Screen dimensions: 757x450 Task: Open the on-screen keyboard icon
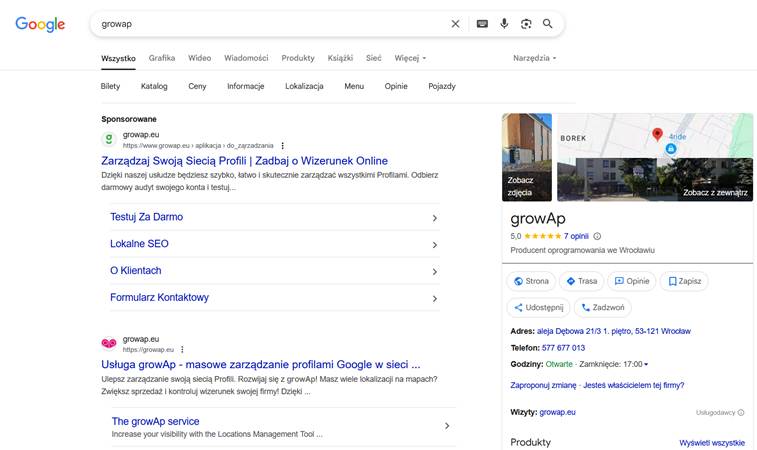pos(482,24)
